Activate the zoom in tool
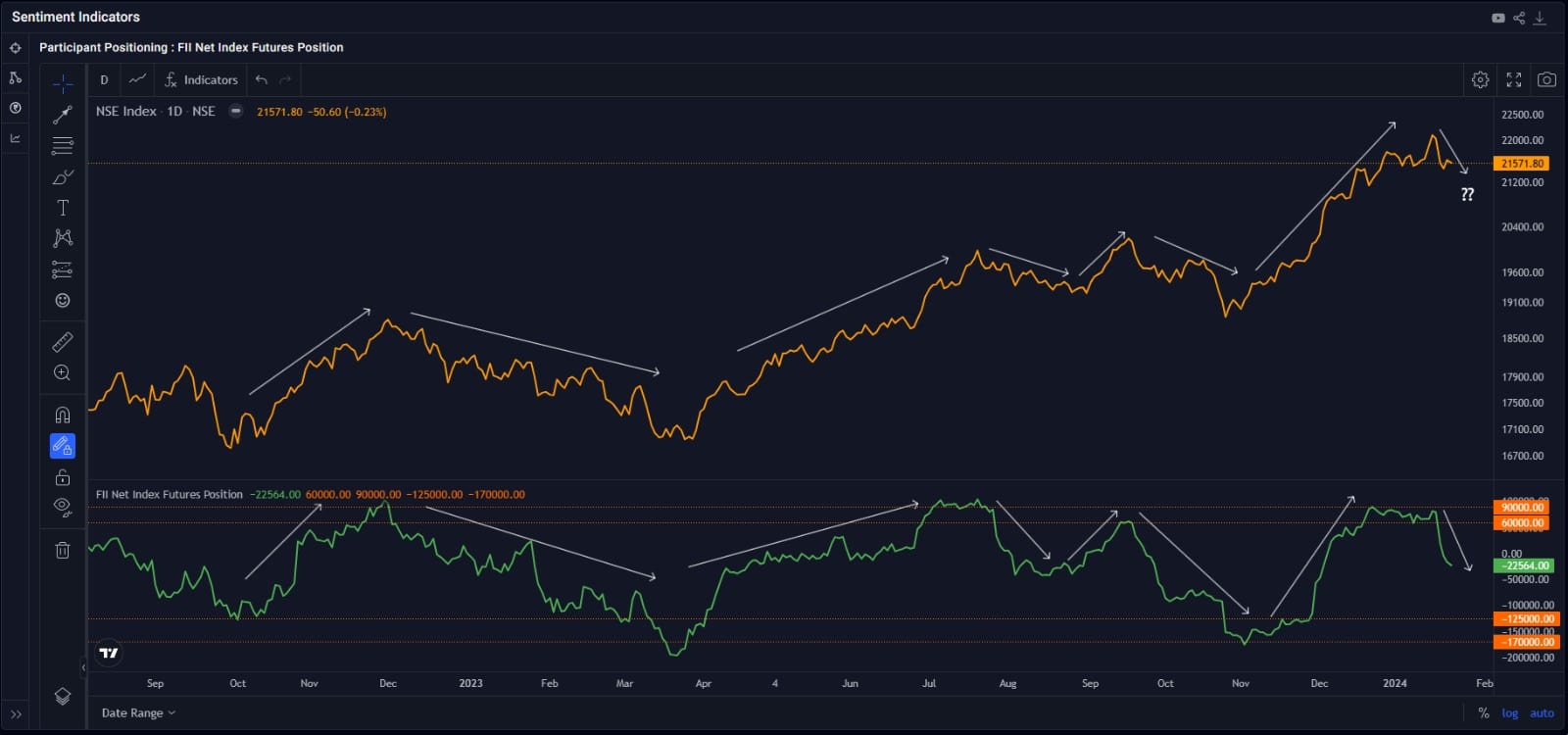 click(x=63, y=372)
